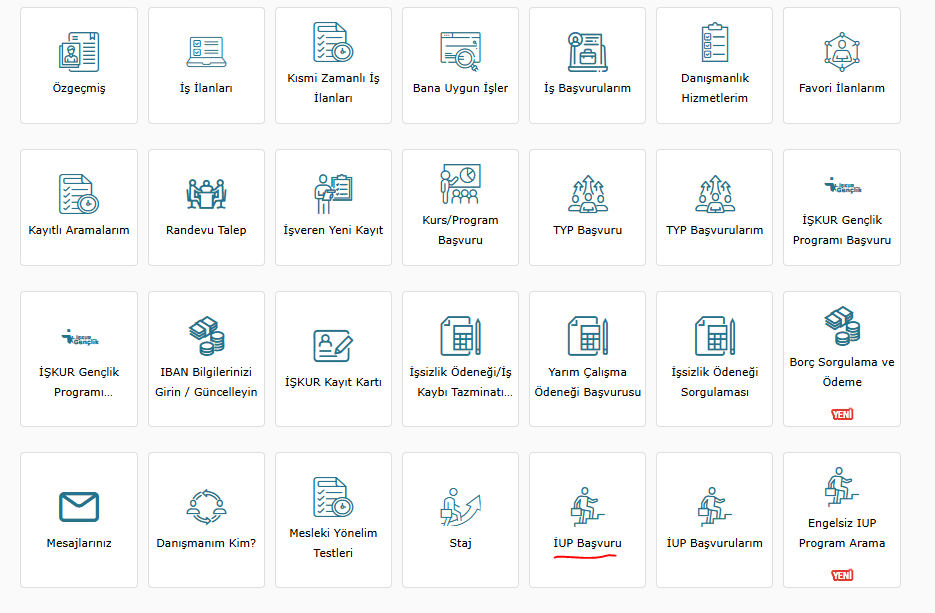Viewport: 935px width, 613px height.
Task: Select the TYP Başvuru tile
Action: pyautogui.click(x=587, y=208)
